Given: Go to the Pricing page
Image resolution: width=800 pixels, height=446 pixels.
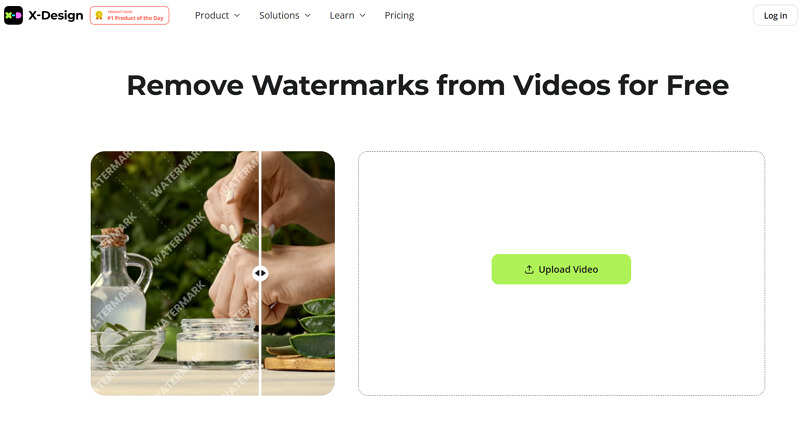Looking at the screenshot, I should (399, 15).
